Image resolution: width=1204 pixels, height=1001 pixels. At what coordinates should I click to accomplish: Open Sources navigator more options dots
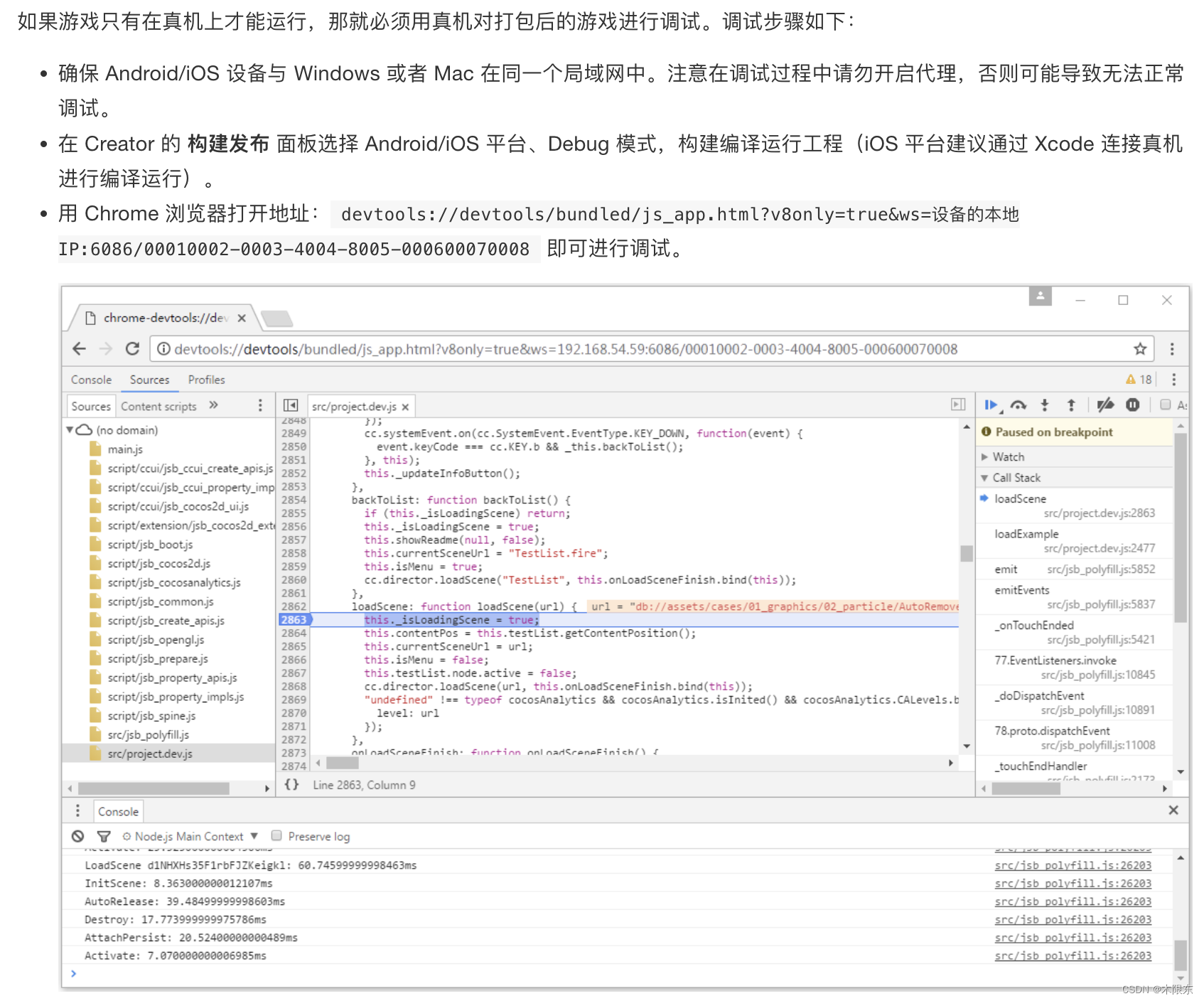pyautogui.click(x=260, y=405)
